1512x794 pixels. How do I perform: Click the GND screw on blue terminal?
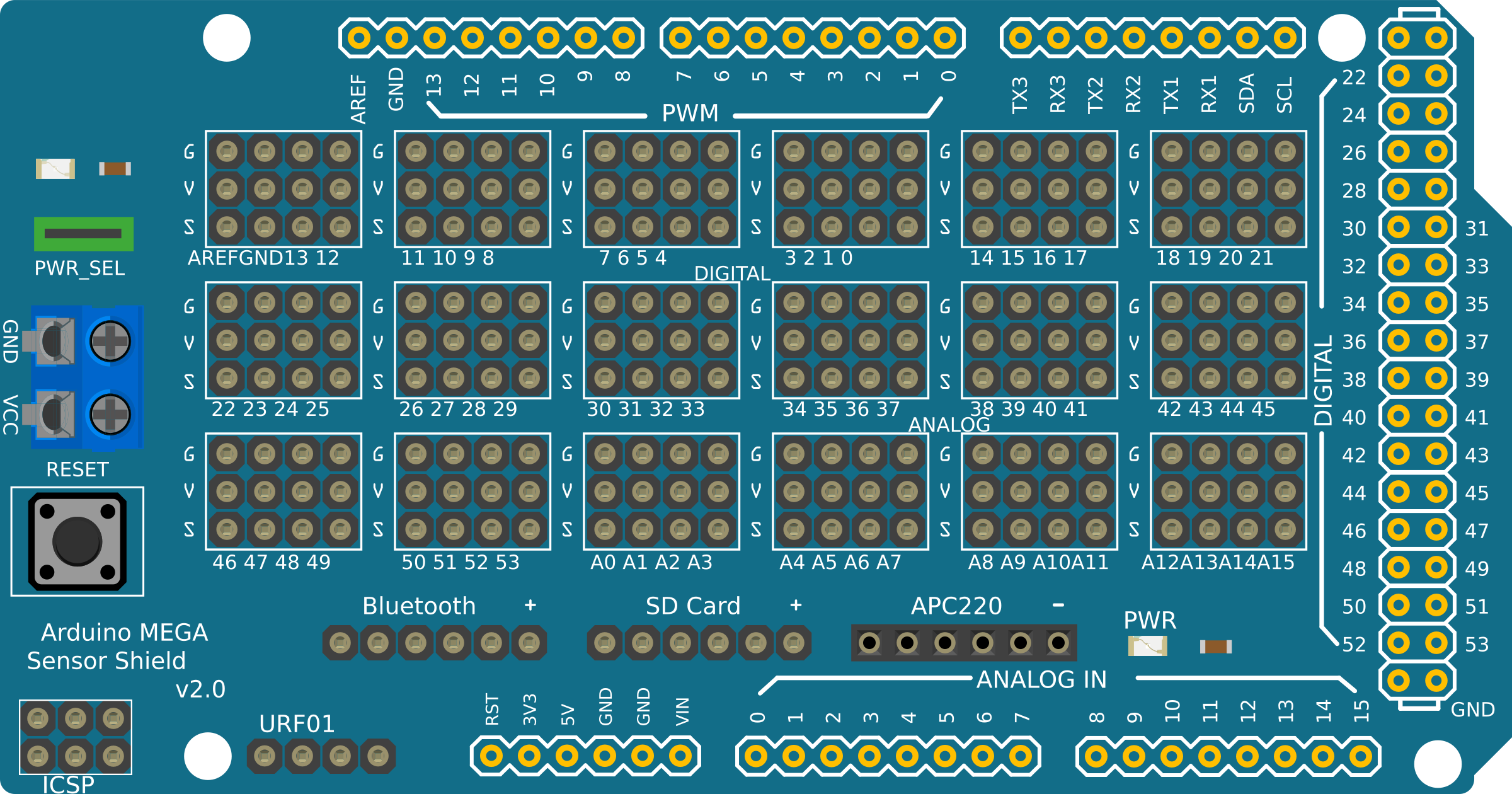[110, 341]
